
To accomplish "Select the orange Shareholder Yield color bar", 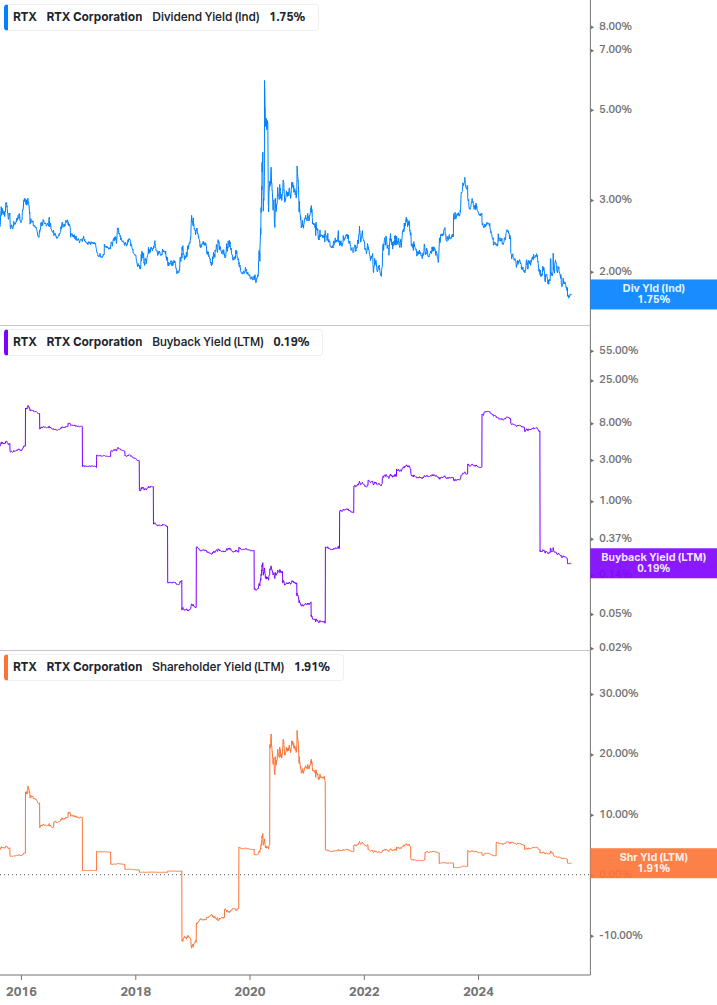I will click(6, 667).
